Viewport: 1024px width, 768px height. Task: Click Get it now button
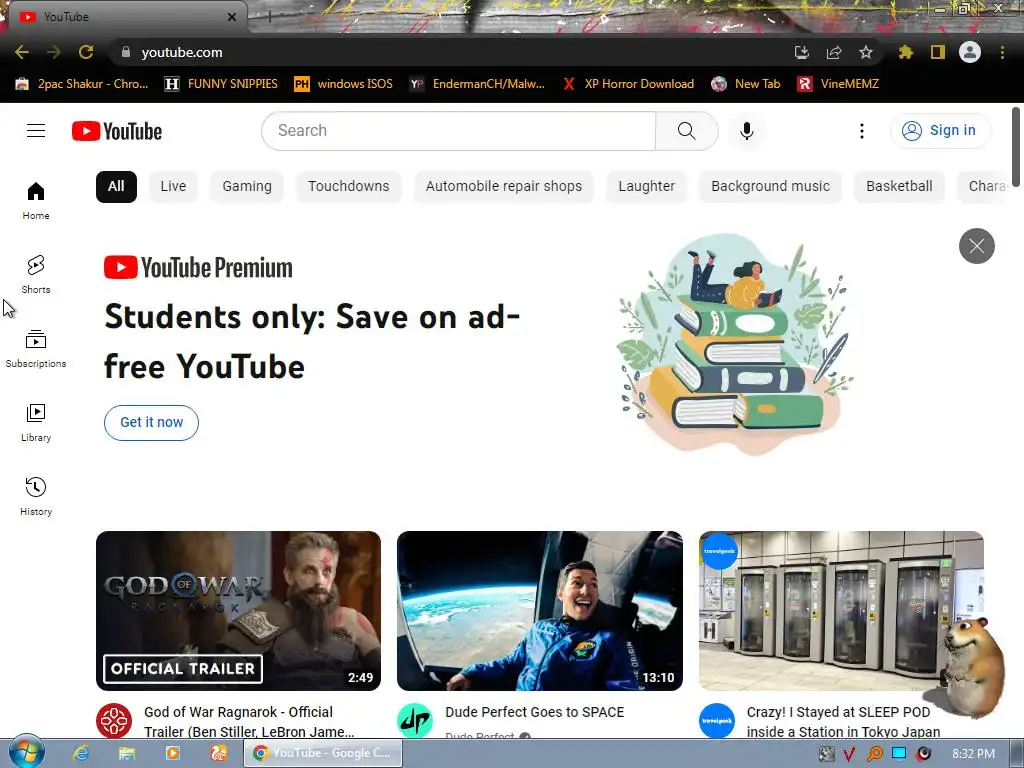[x=152, y=423]
